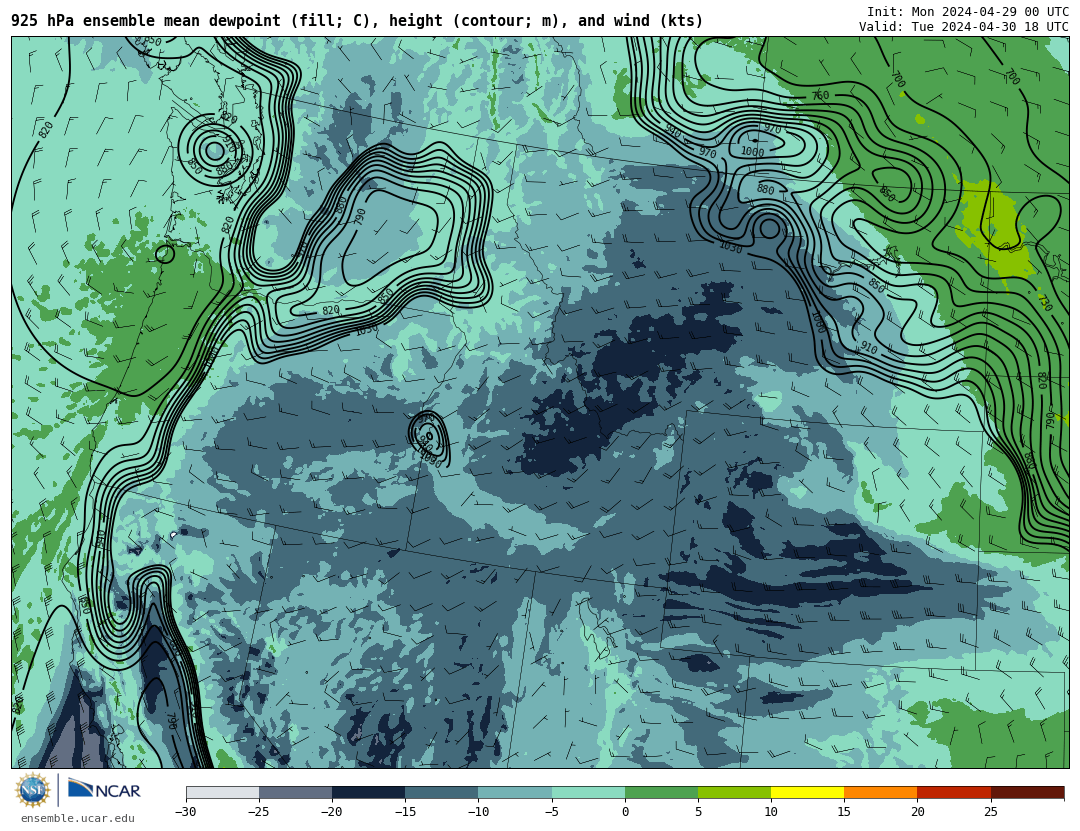Click the −10 colorbar tick label
The width and height of the screenshot is (1080, 831).
pyautogui.click(x=479, y=812)
